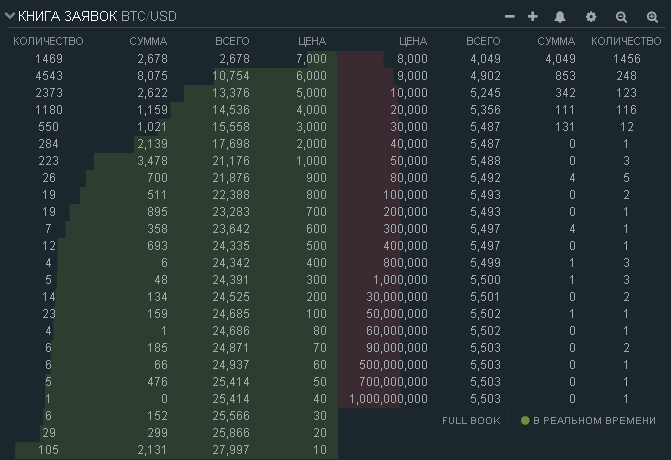671x460 pixels.
Task: Click the bid price 100
Action: (x=316, y=314)
